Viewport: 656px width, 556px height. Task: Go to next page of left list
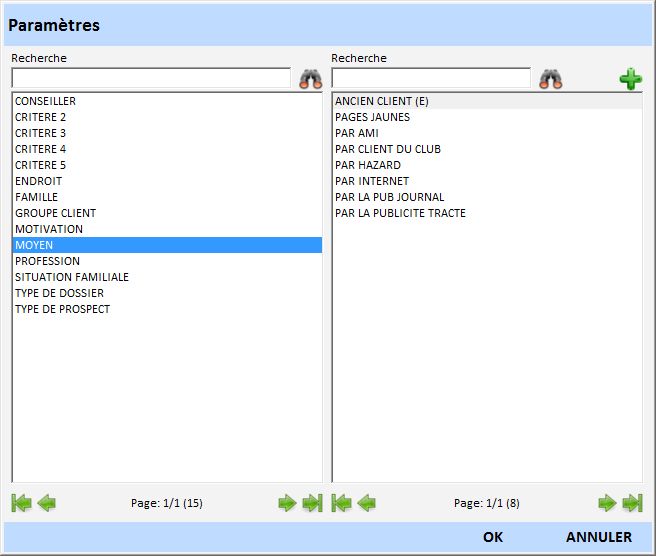(287, 503)
